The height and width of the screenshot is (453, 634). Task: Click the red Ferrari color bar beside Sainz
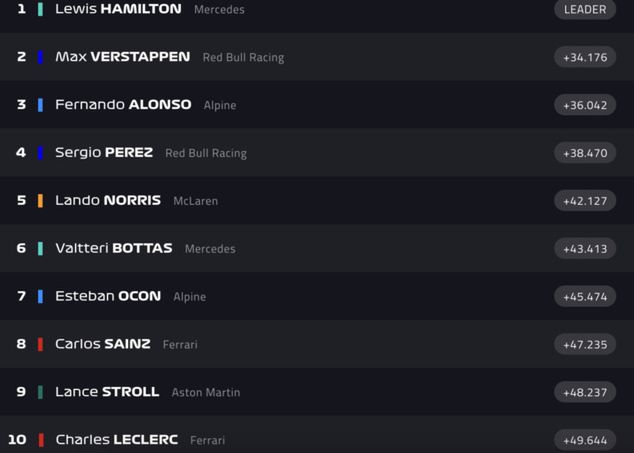point(40,344)
